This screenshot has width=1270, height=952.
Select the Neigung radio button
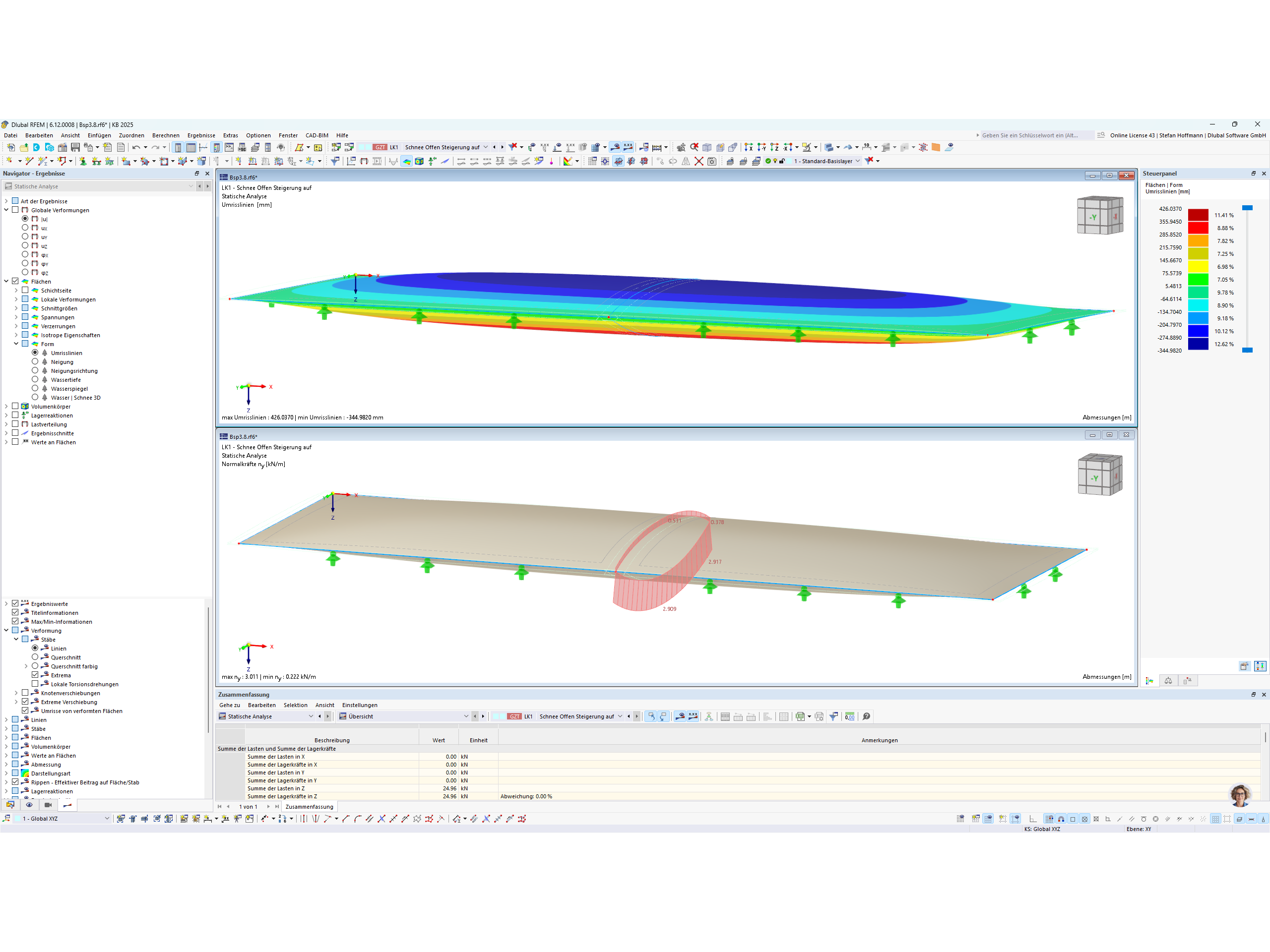tap(35, 361)
